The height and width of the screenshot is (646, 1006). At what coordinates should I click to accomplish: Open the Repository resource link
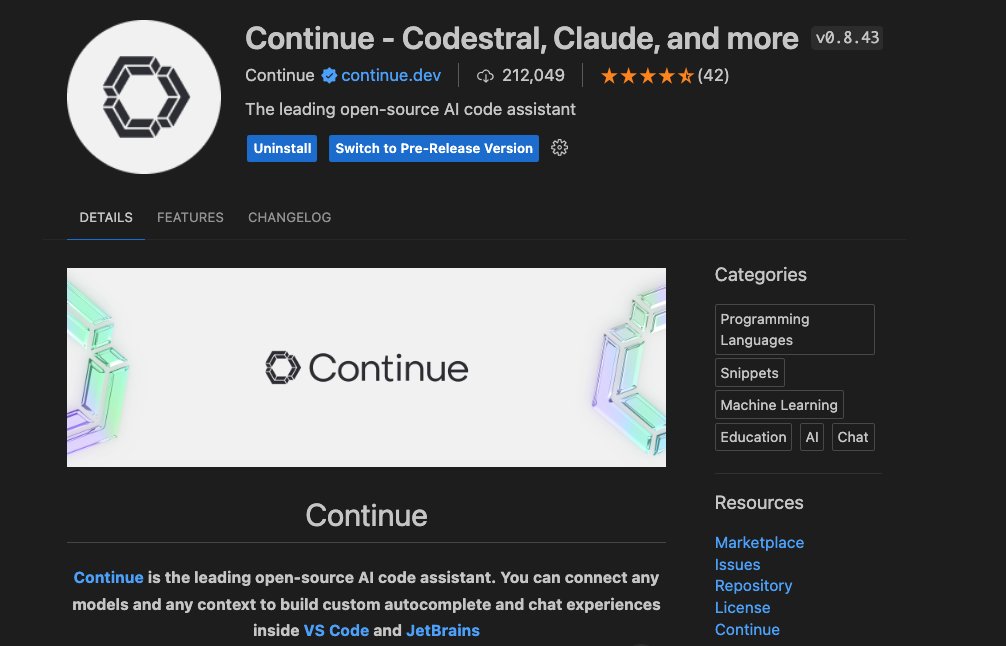click(753, 586)
